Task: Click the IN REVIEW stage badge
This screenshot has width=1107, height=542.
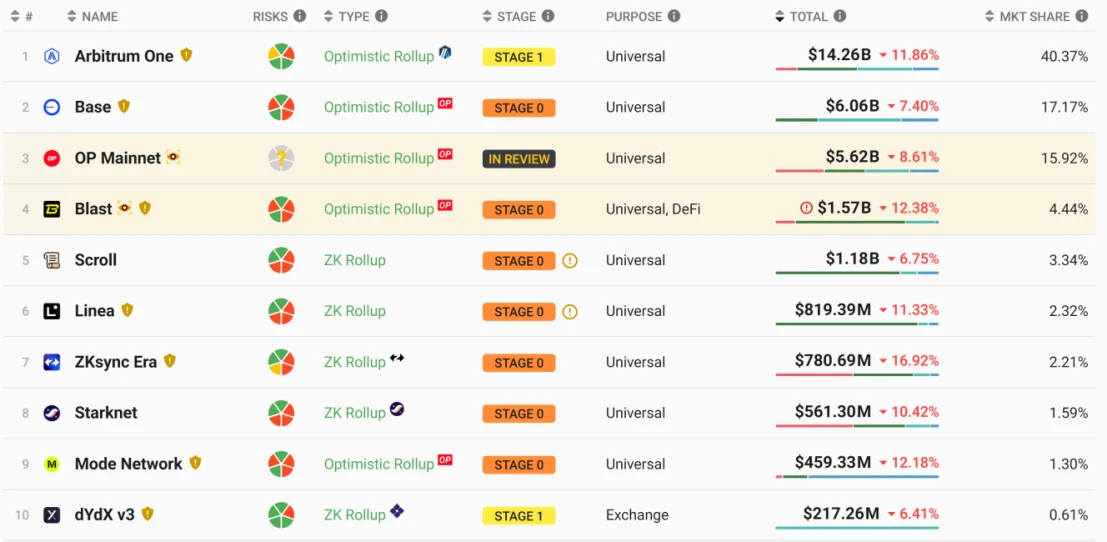Action: pyautogui.click(x=518, y=159)
